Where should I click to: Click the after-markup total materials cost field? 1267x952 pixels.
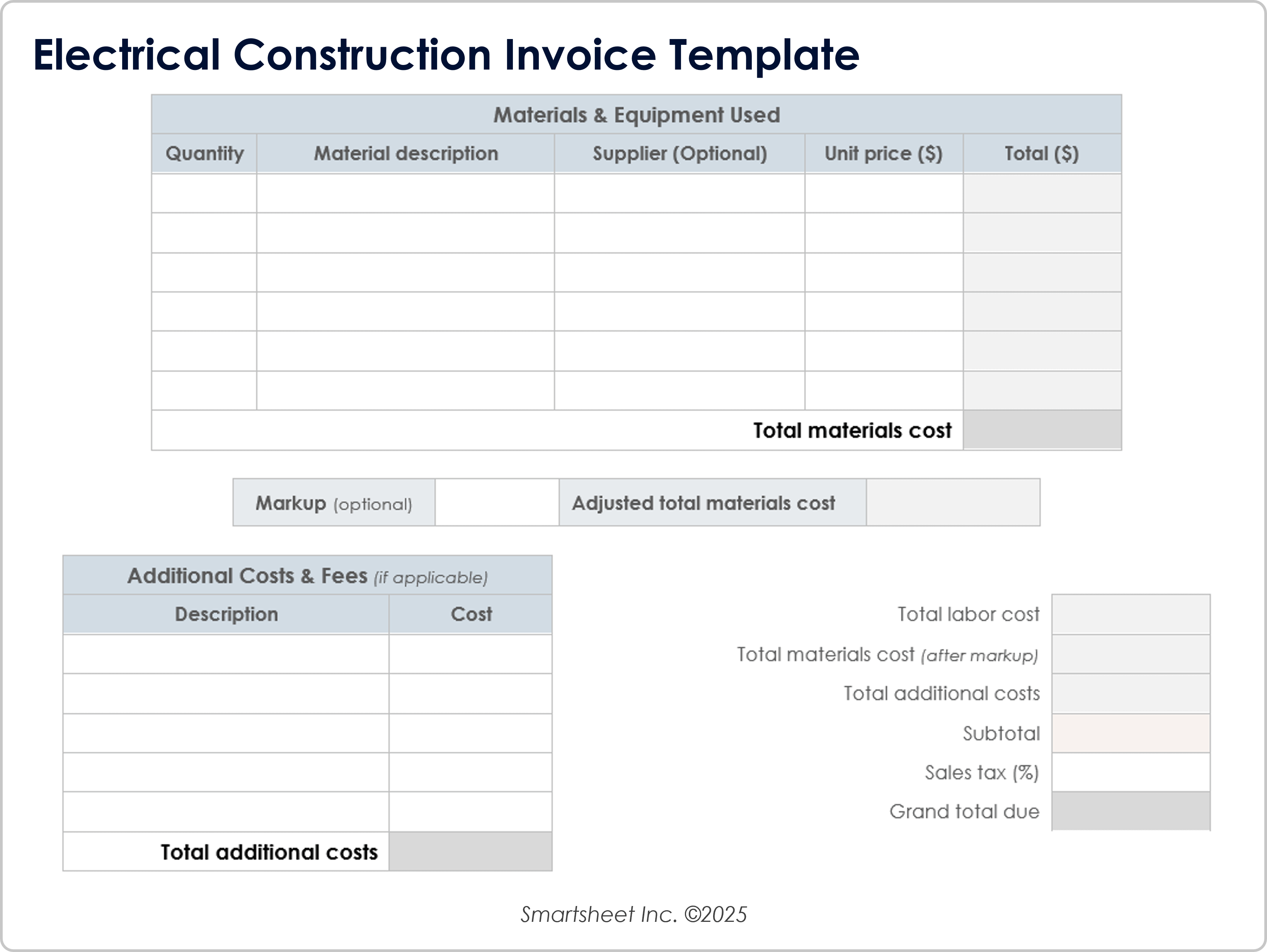click(x=1131, y=654)
